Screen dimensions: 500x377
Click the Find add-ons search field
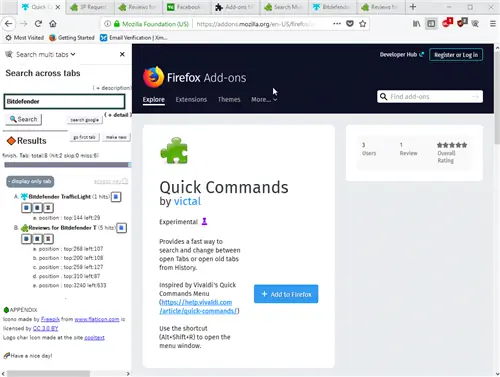430,97
